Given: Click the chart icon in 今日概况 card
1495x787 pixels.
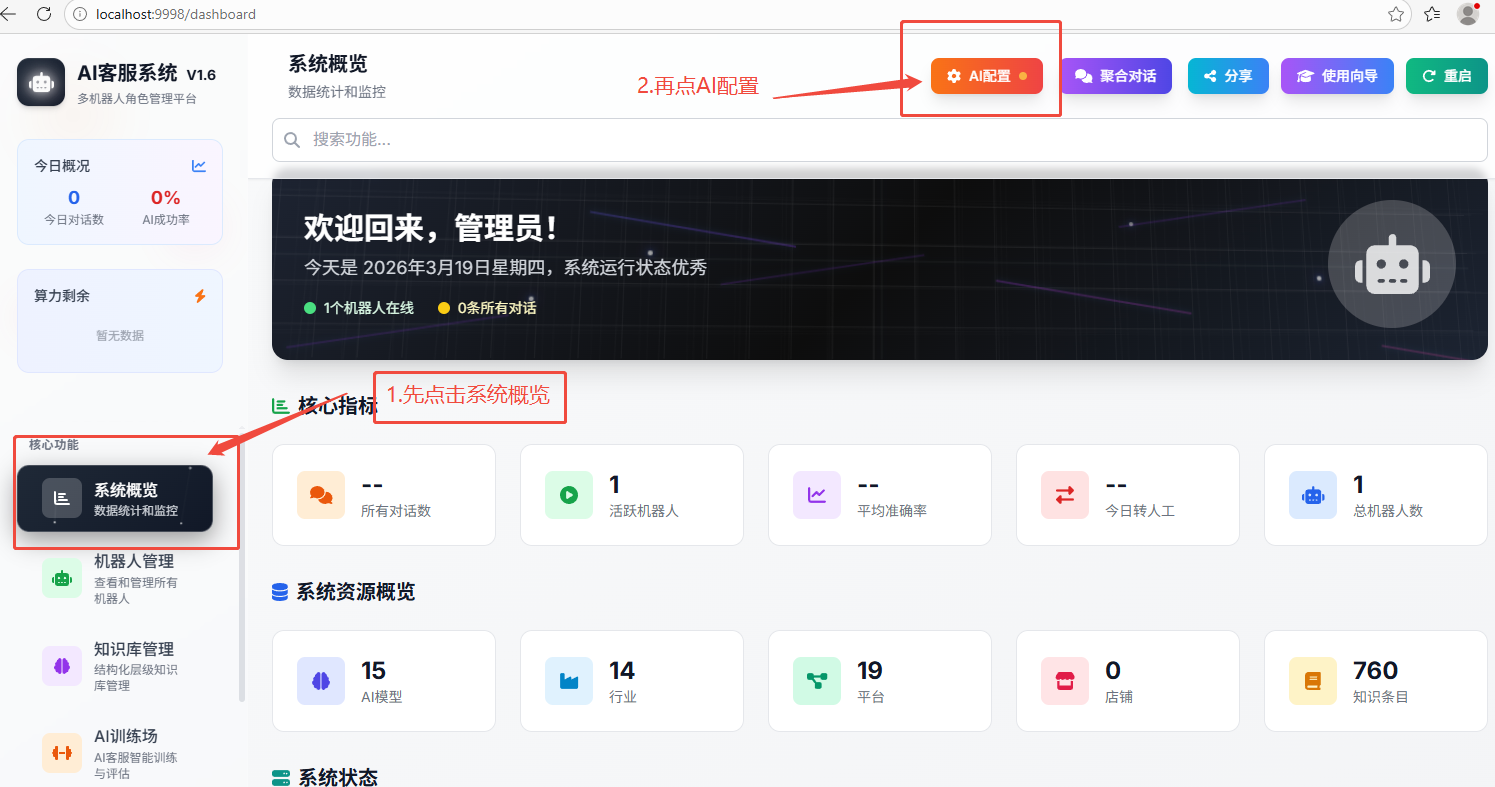Looking at the screenshot, I should [199, 166].
